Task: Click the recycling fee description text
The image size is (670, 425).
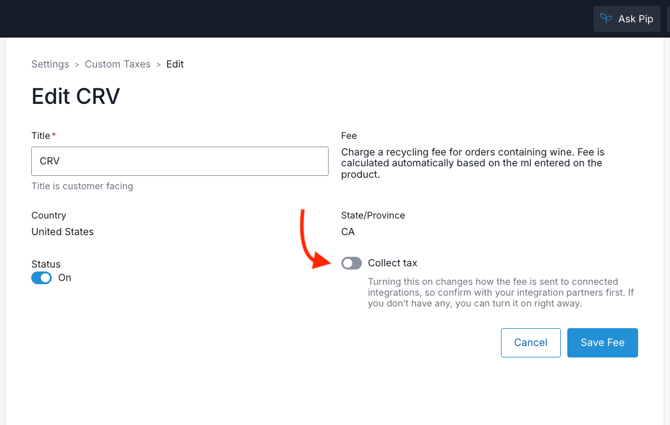Action: (x=473, y=163)
